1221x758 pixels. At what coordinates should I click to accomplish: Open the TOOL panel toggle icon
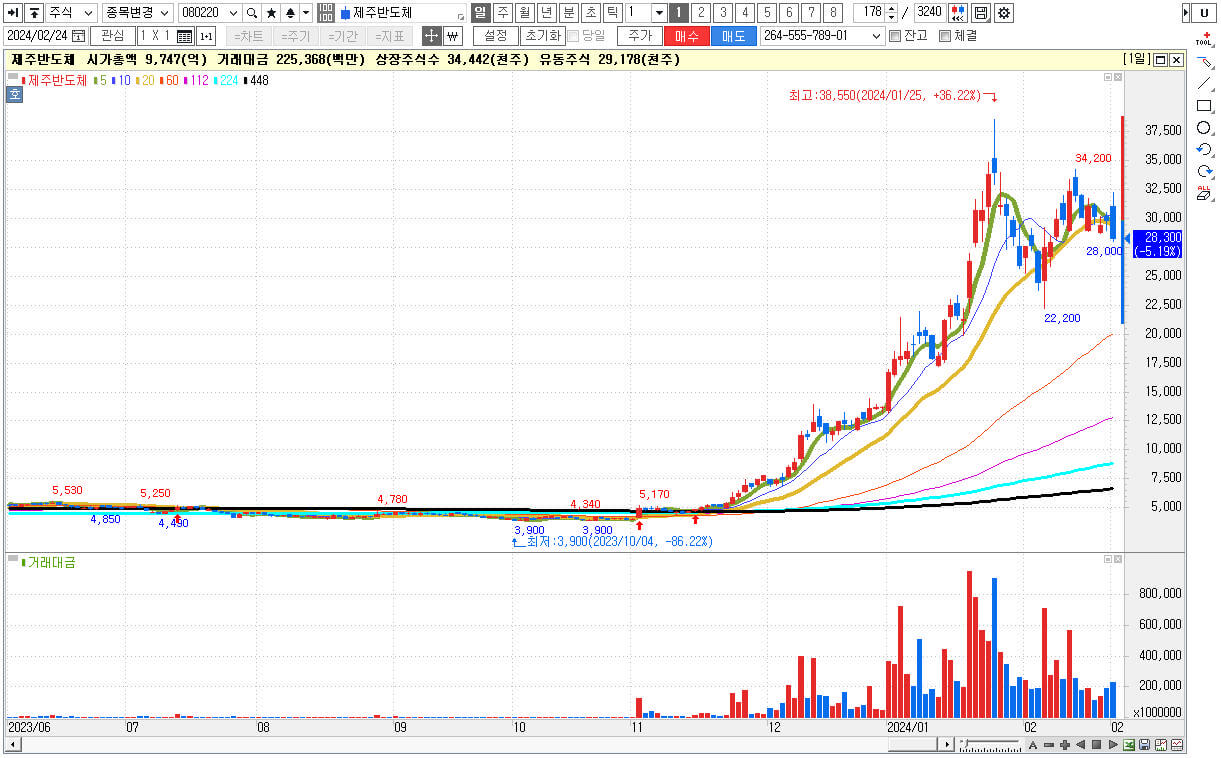click(x=1205, y=39)
